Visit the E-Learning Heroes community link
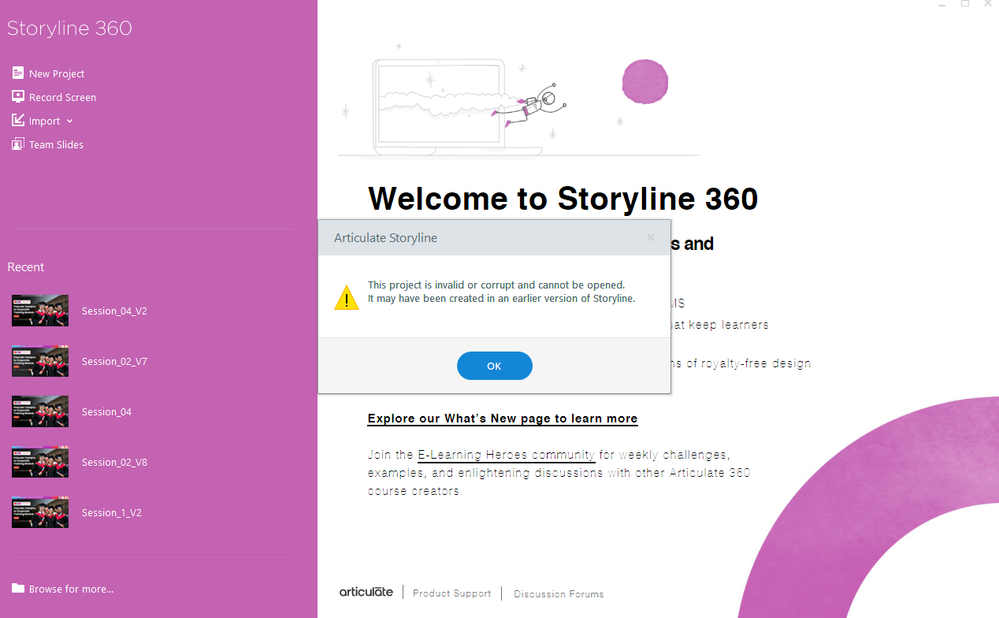Screen dimensions: 999x618 coord(506,455)
